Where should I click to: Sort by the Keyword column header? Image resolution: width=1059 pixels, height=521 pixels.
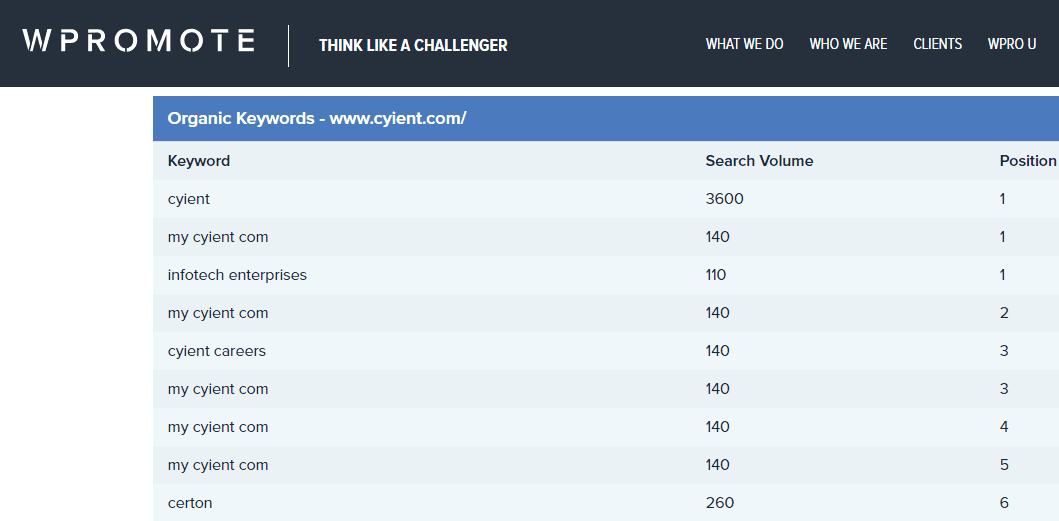tap(199, 161)
